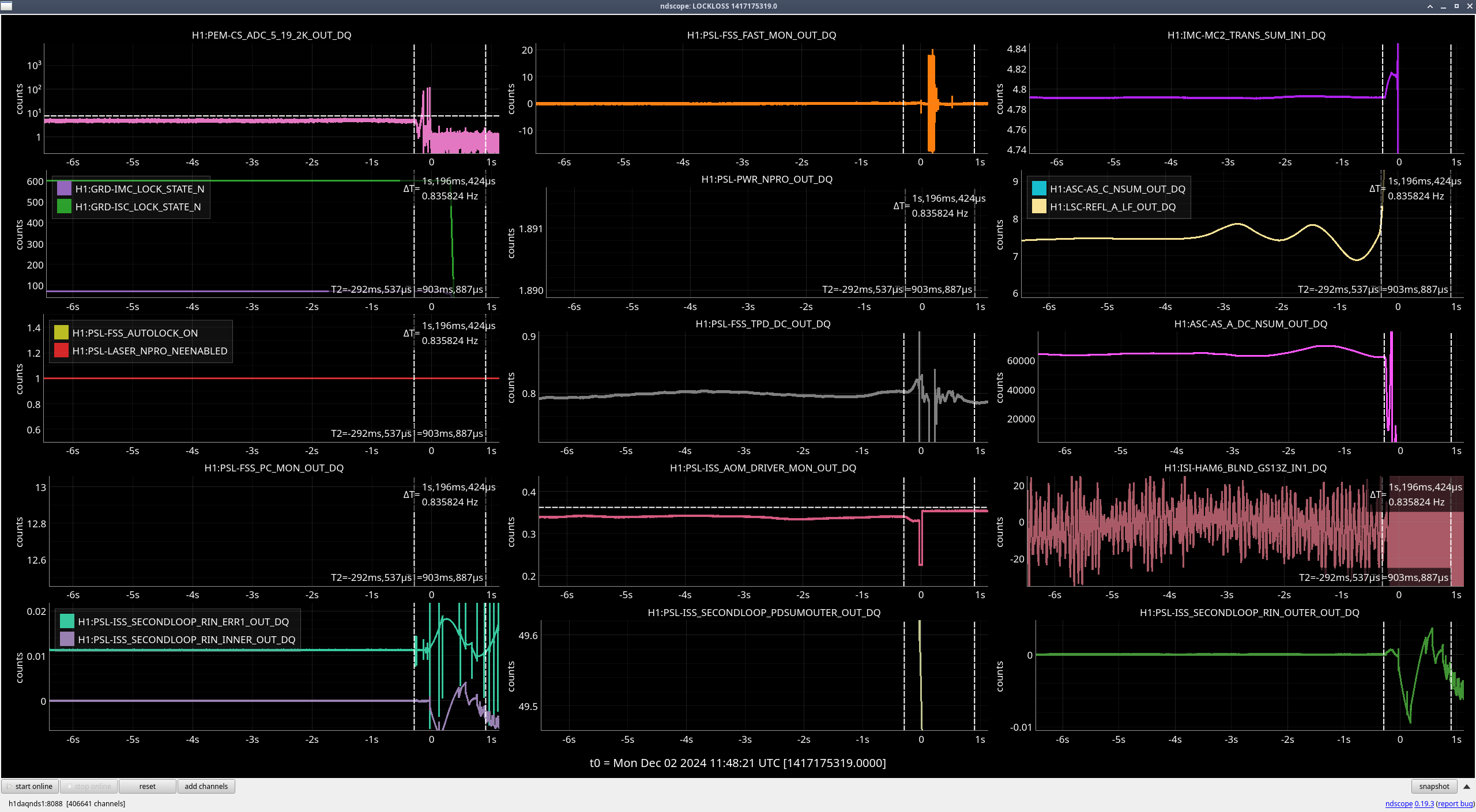
Task: Click the H1:GRD-ISC_LOCK_STATE_N legend label
Action: (x=138, y=207)
